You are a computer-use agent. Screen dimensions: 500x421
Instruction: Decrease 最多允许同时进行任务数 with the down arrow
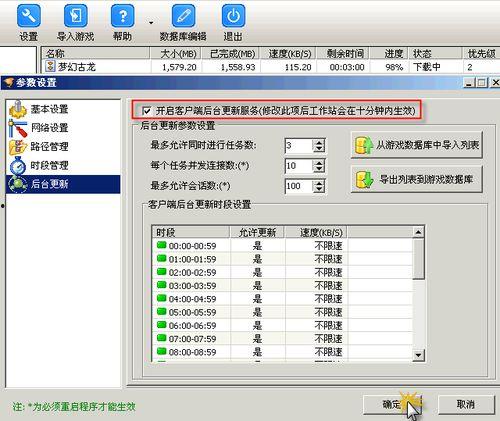pos(319,149)
